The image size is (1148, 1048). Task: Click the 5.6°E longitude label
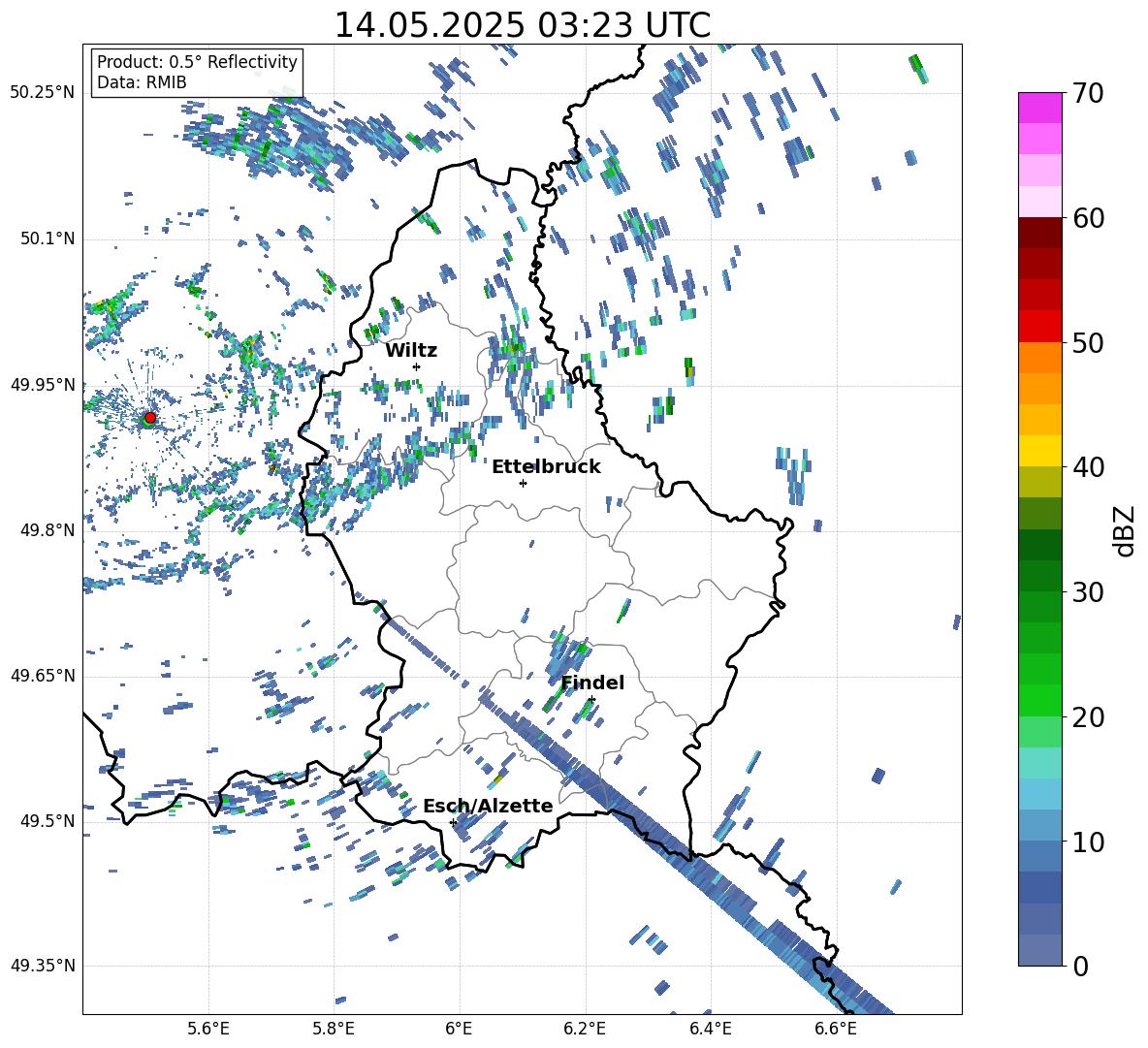point(208,1029)
